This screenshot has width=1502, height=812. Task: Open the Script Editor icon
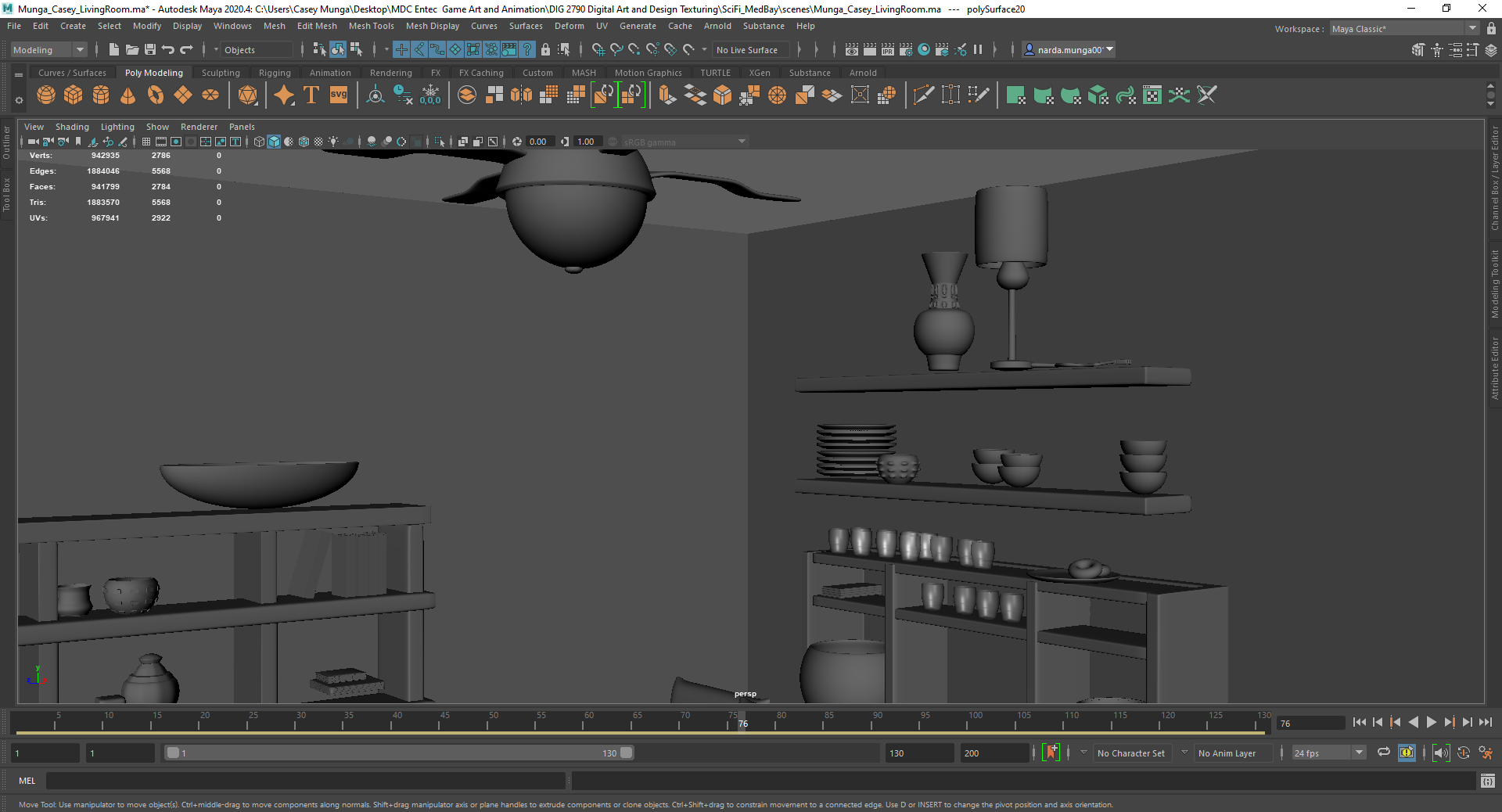click(x=1487, y=781)
